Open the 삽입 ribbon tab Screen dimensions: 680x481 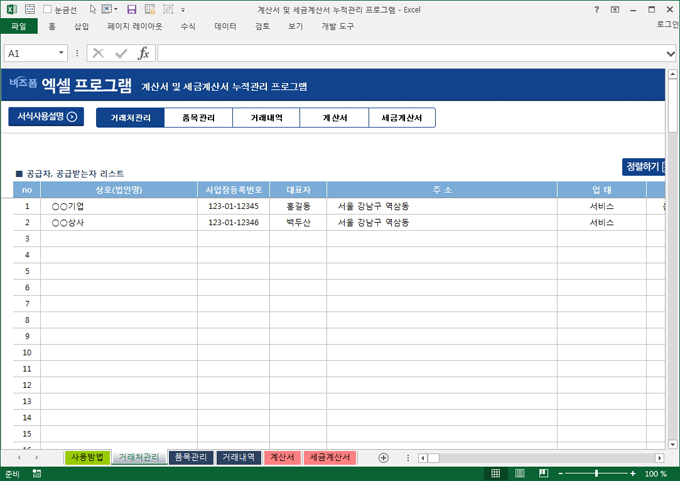pyautogui.click(x=82, y=26)
